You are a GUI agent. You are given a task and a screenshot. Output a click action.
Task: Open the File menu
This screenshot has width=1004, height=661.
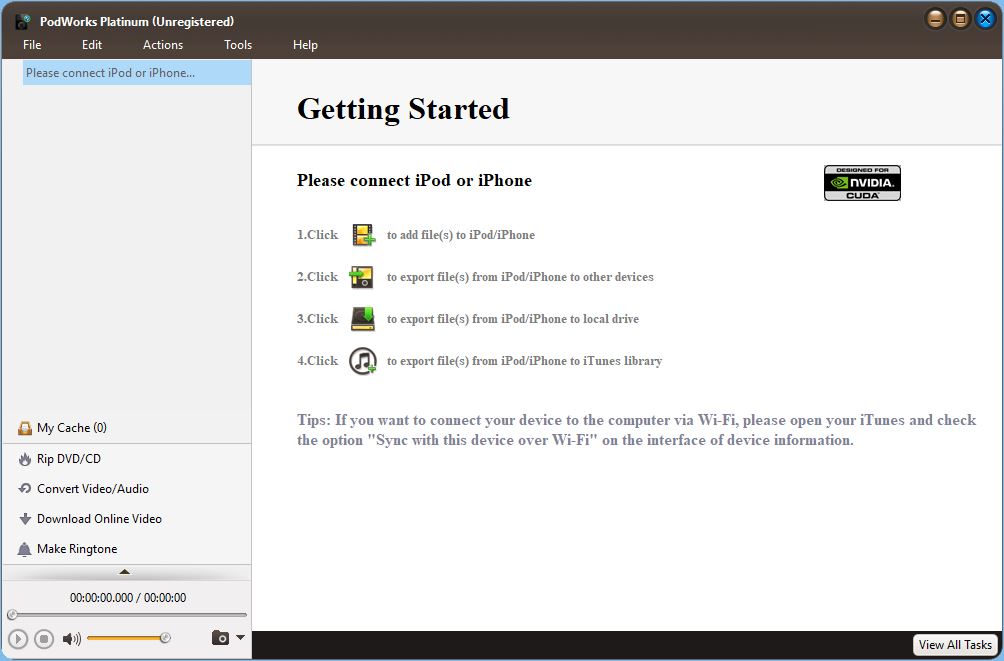point(32,45)
